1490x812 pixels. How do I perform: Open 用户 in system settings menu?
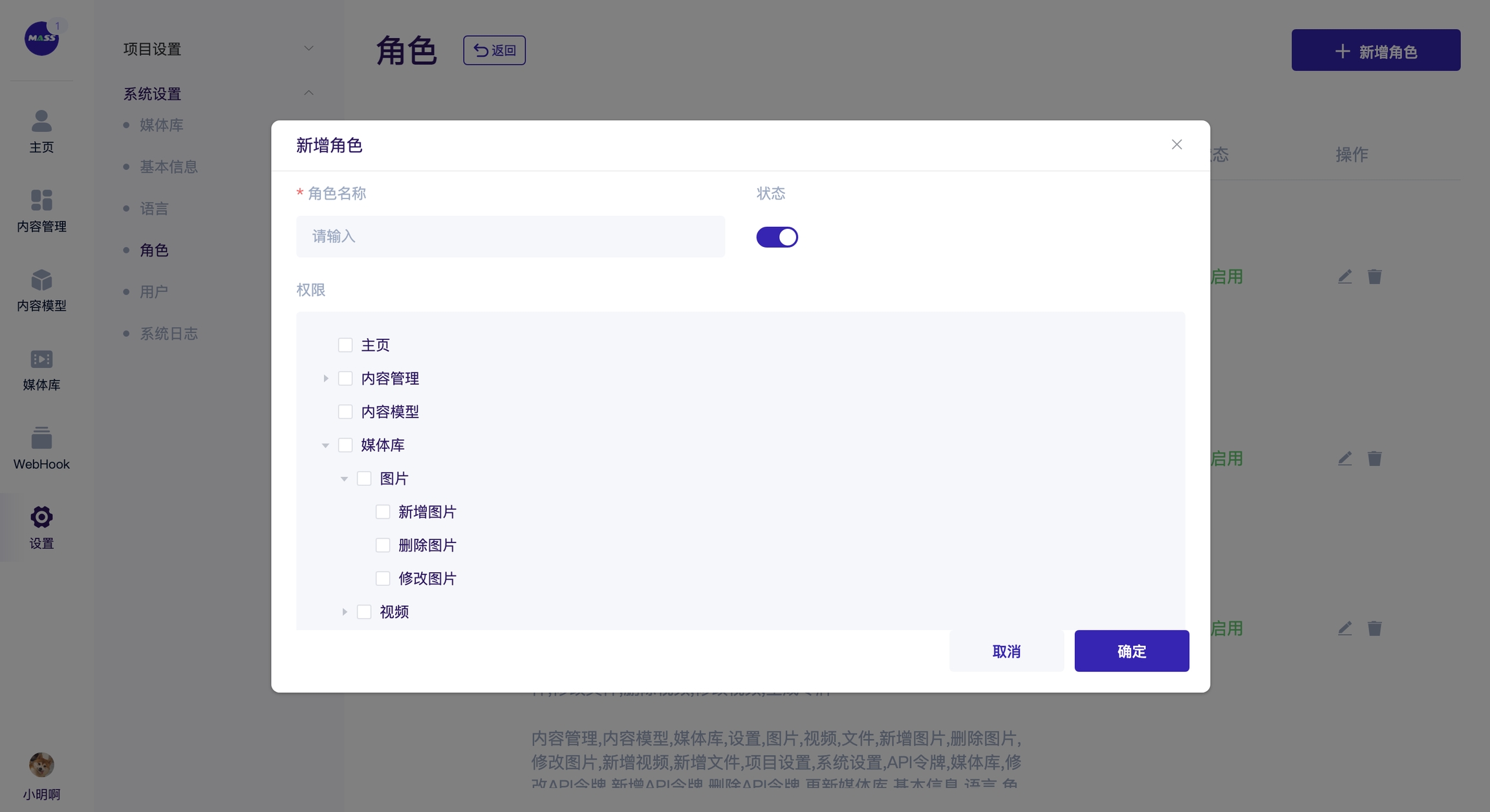(154, 292)
